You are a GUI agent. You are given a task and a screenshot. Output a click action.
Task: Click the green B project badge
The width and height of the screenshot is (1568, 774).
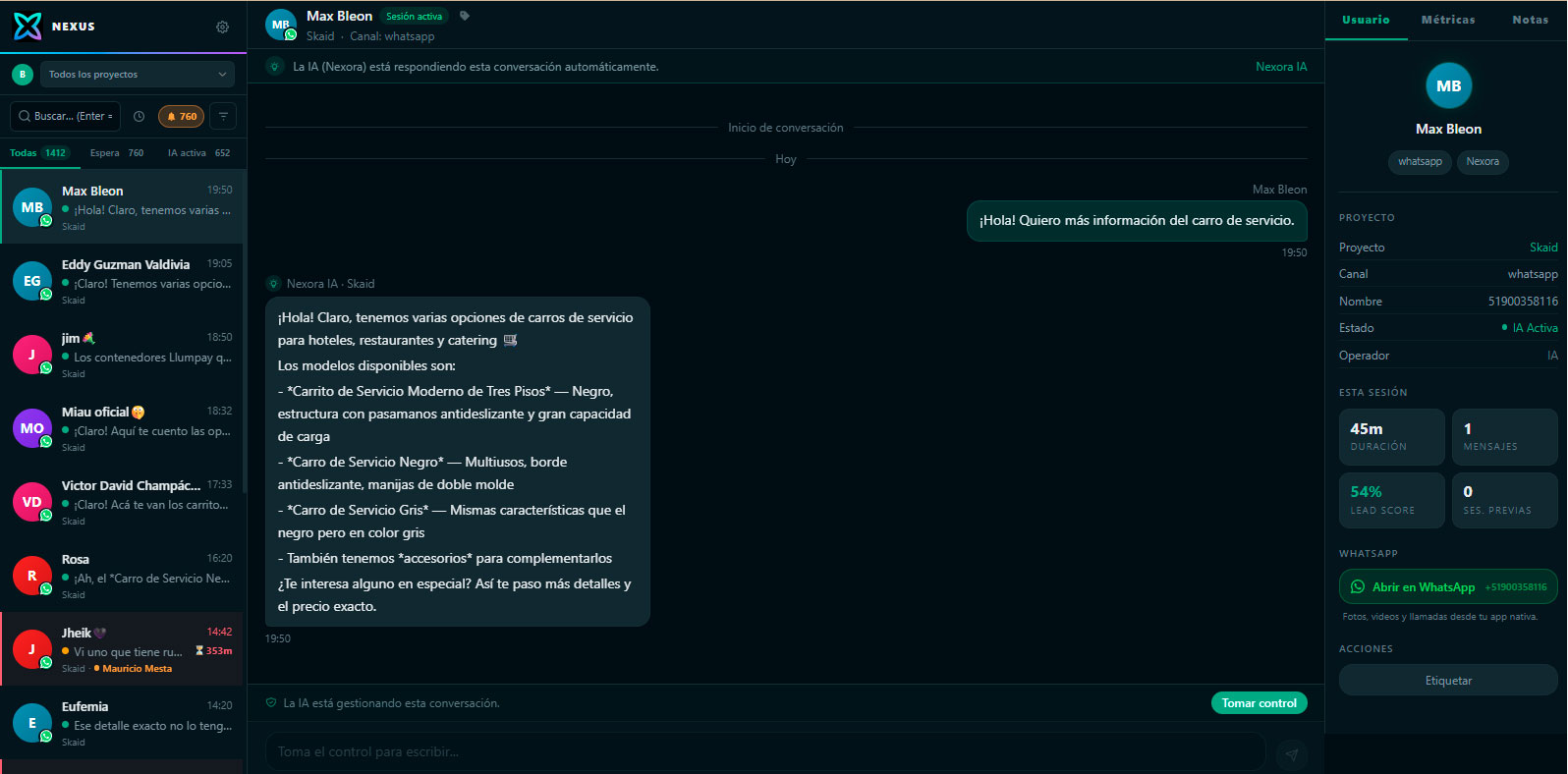click(23, 75)
